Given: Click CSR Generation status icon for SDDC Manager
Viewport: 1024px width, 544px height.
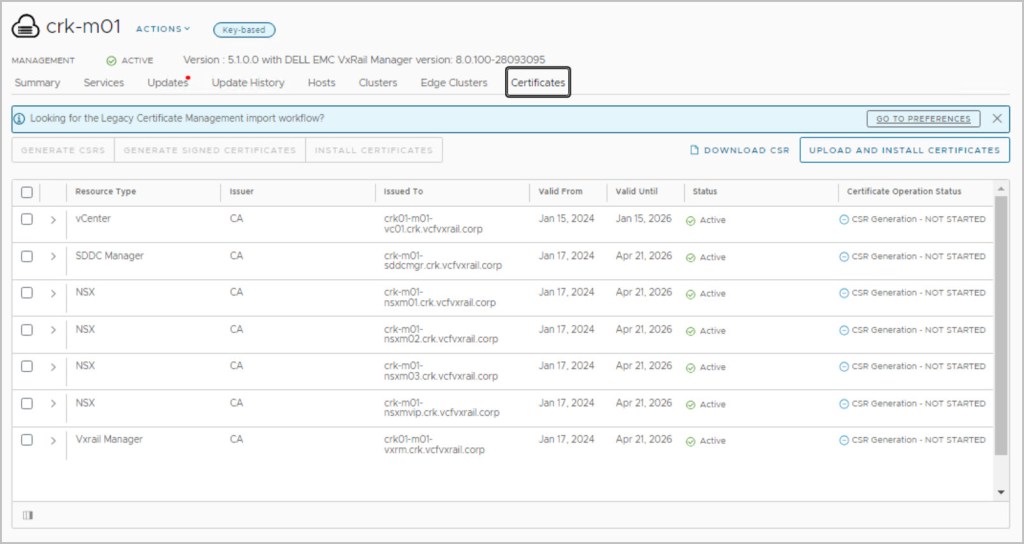Looking at the screenshot, I should [x=844, y=257].
